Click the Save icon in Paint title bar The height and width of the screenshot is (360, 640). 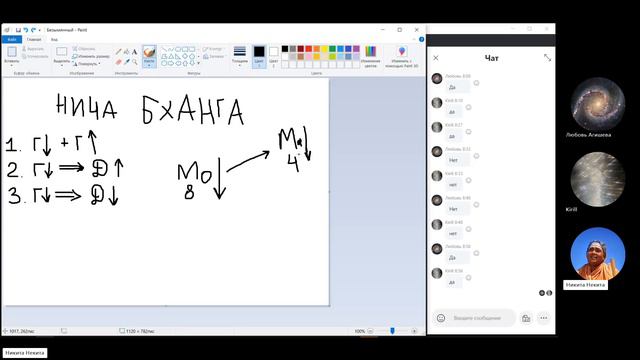point(18,30)
